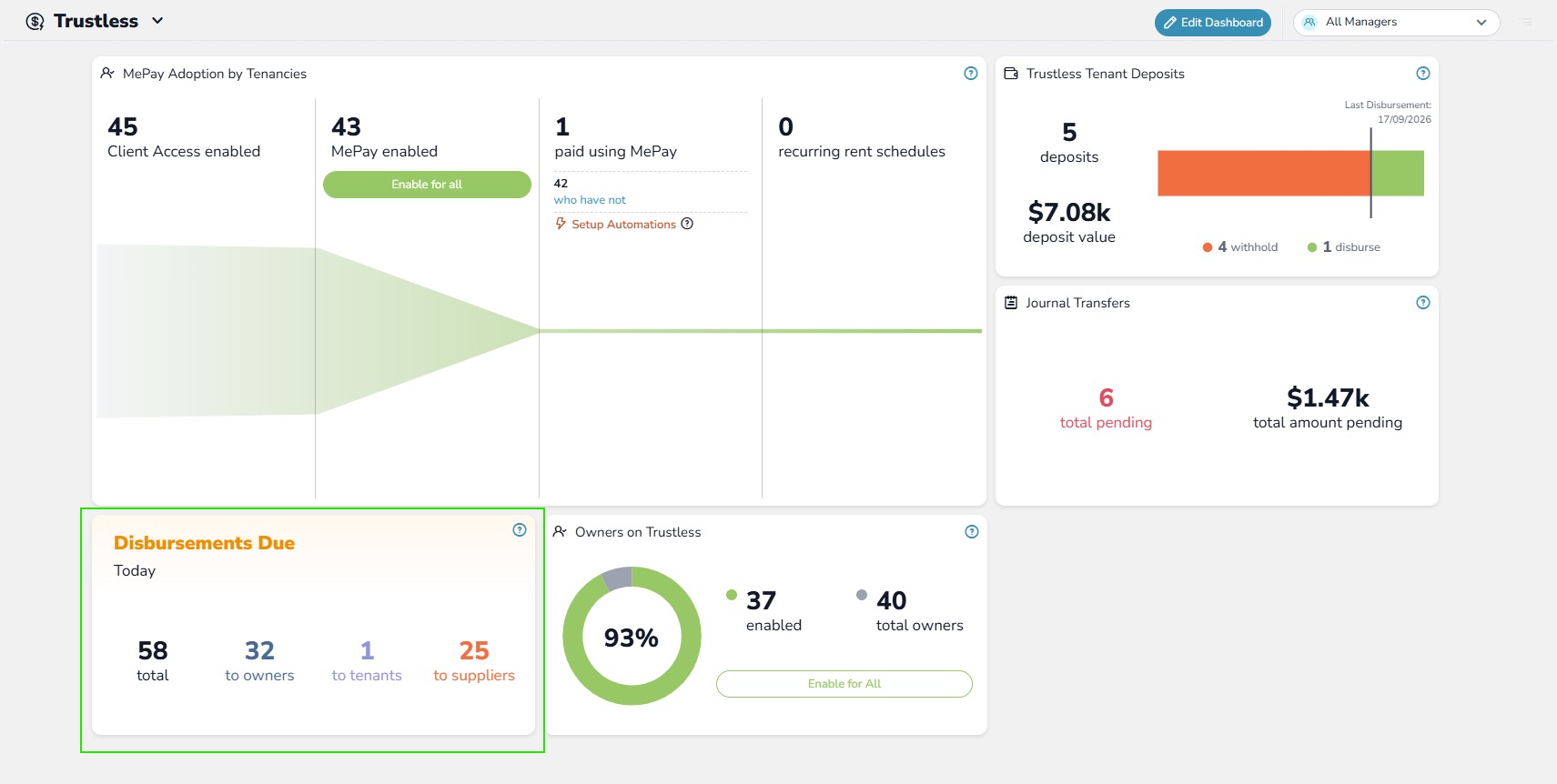The height and width of the screenshot is (784, 1557).
Task: Click the $1.47k total amount pending
Action: pos(1328,408)
